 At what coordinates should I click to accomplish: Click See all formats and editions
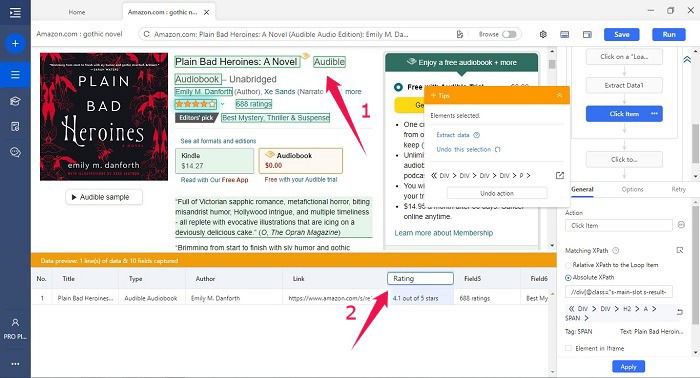click(218, 141)
